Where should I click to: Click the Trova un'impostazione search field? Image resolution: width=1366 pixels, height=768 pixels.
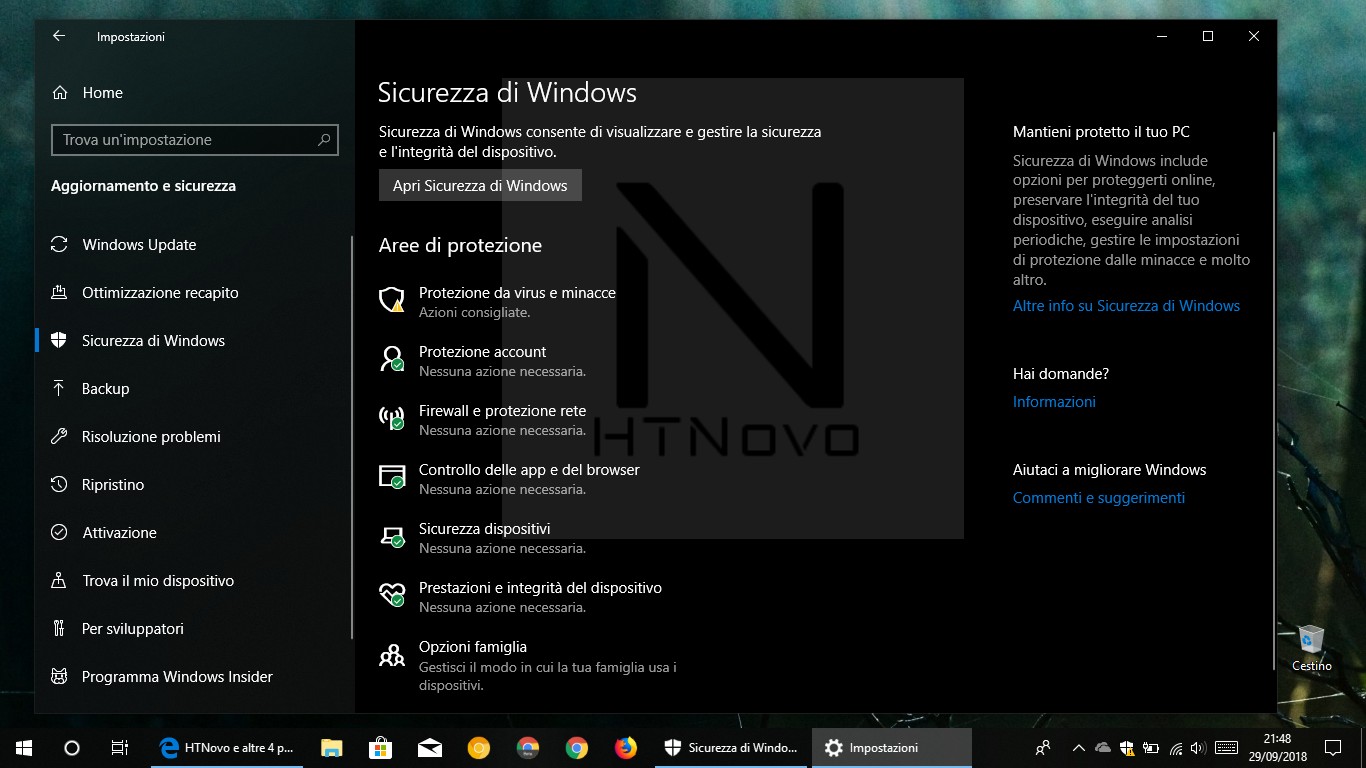click(195, 140)
